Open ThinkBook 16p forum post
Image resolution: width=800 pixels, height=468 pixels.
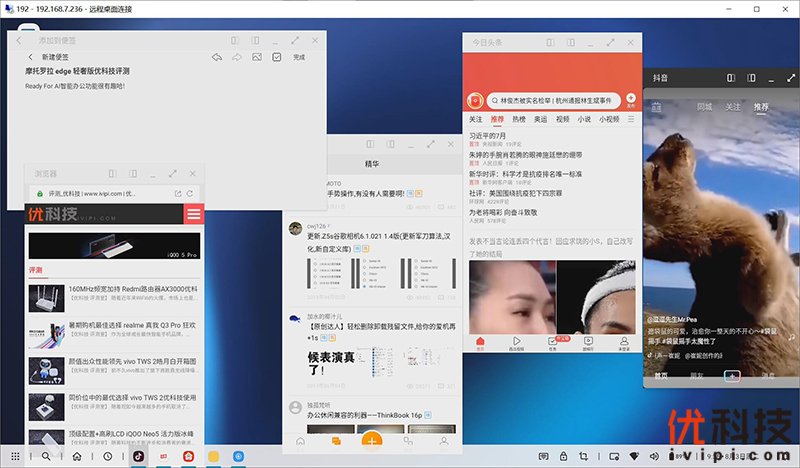pos(369,415)
